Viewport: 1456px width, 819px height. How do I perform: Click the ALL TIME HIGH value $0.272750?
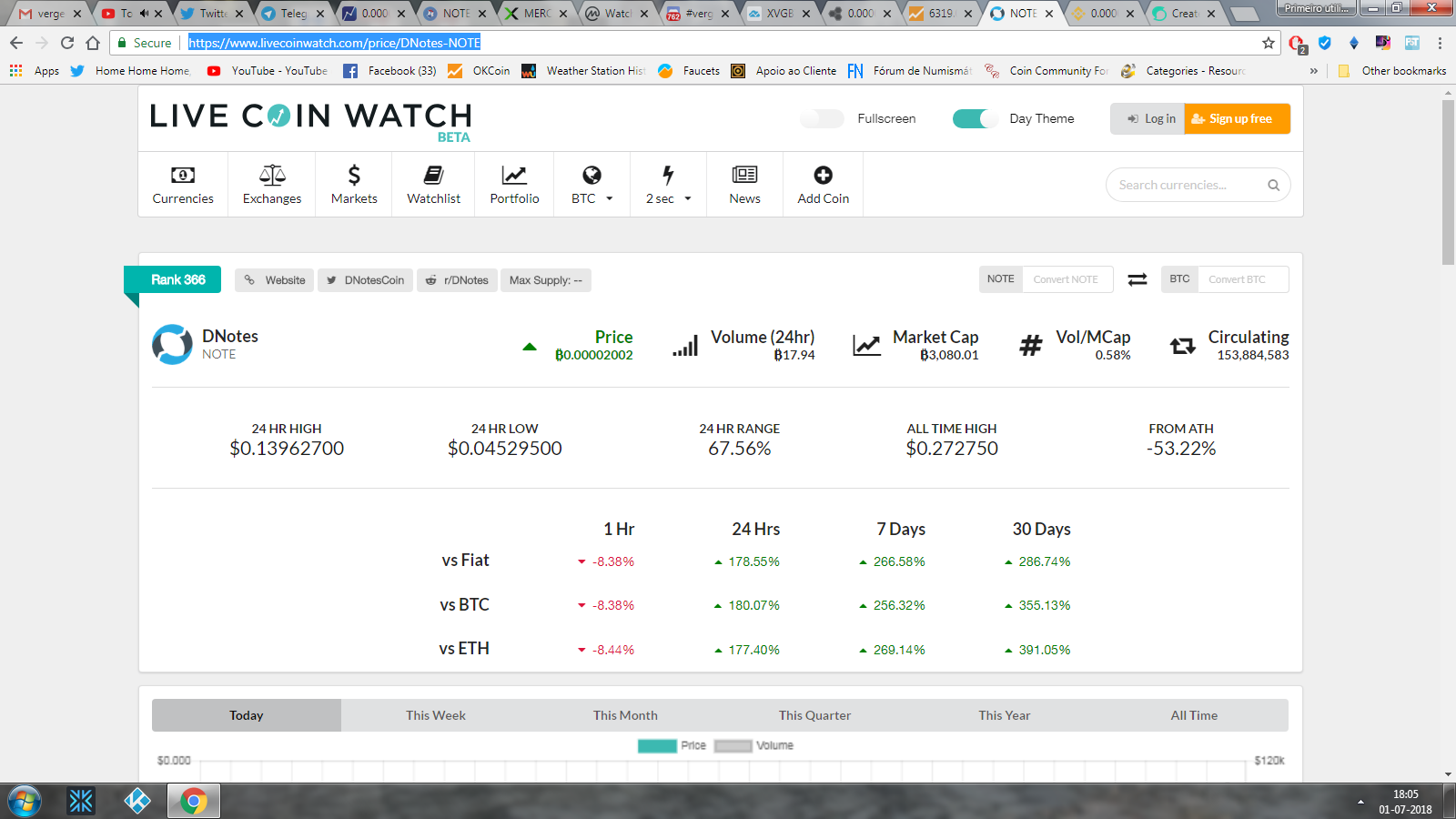[x=952, y=448]
